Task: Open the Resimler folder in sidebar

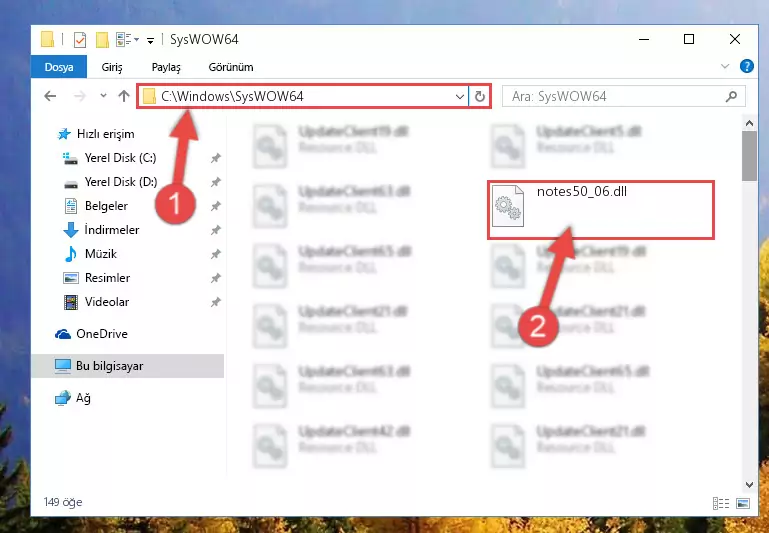Action: point(107,278)
